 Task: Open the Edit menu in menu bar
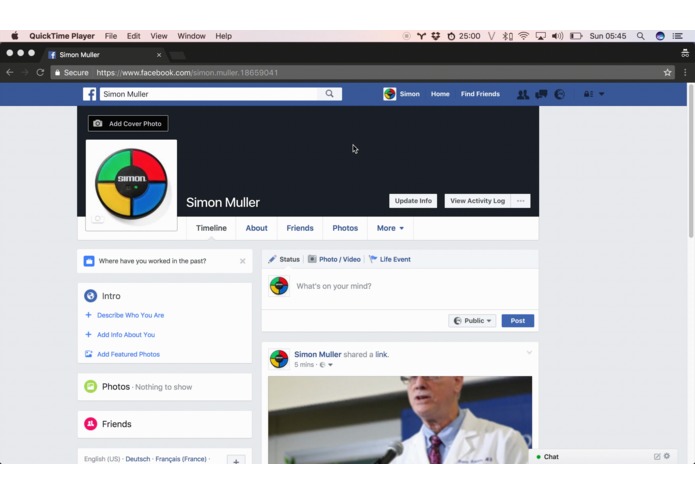(x=133, y=36)
